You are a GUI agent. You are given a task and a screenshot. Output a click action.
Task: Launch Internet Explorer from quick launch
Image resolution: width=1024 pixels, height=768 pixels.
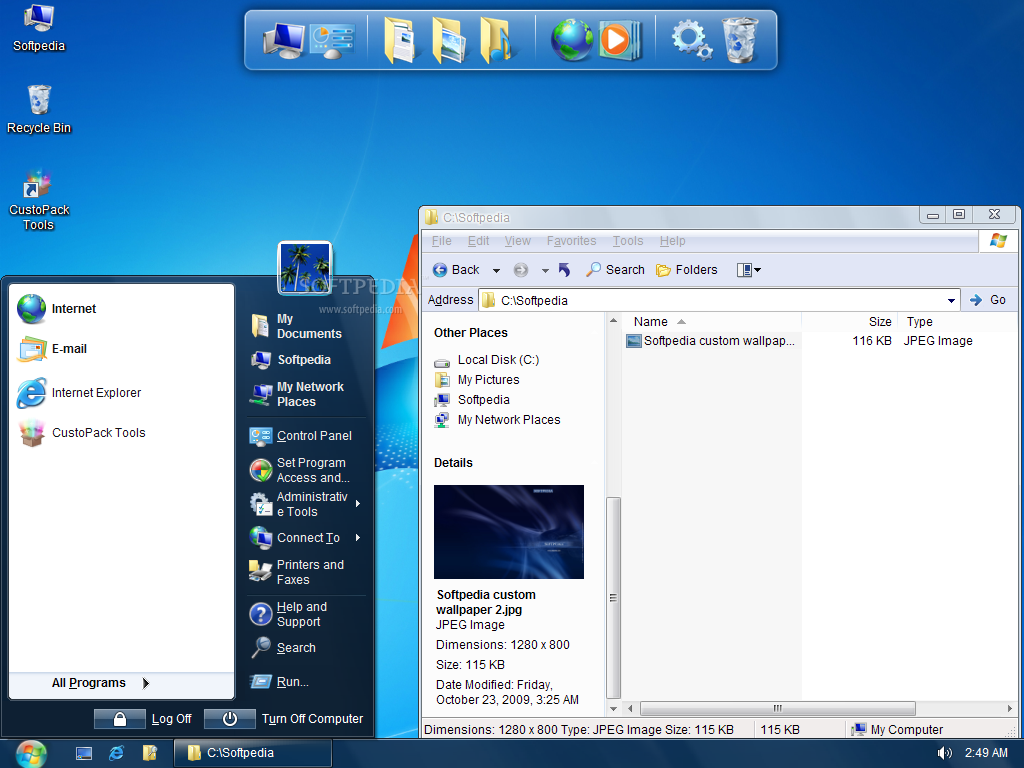[117, 754]
